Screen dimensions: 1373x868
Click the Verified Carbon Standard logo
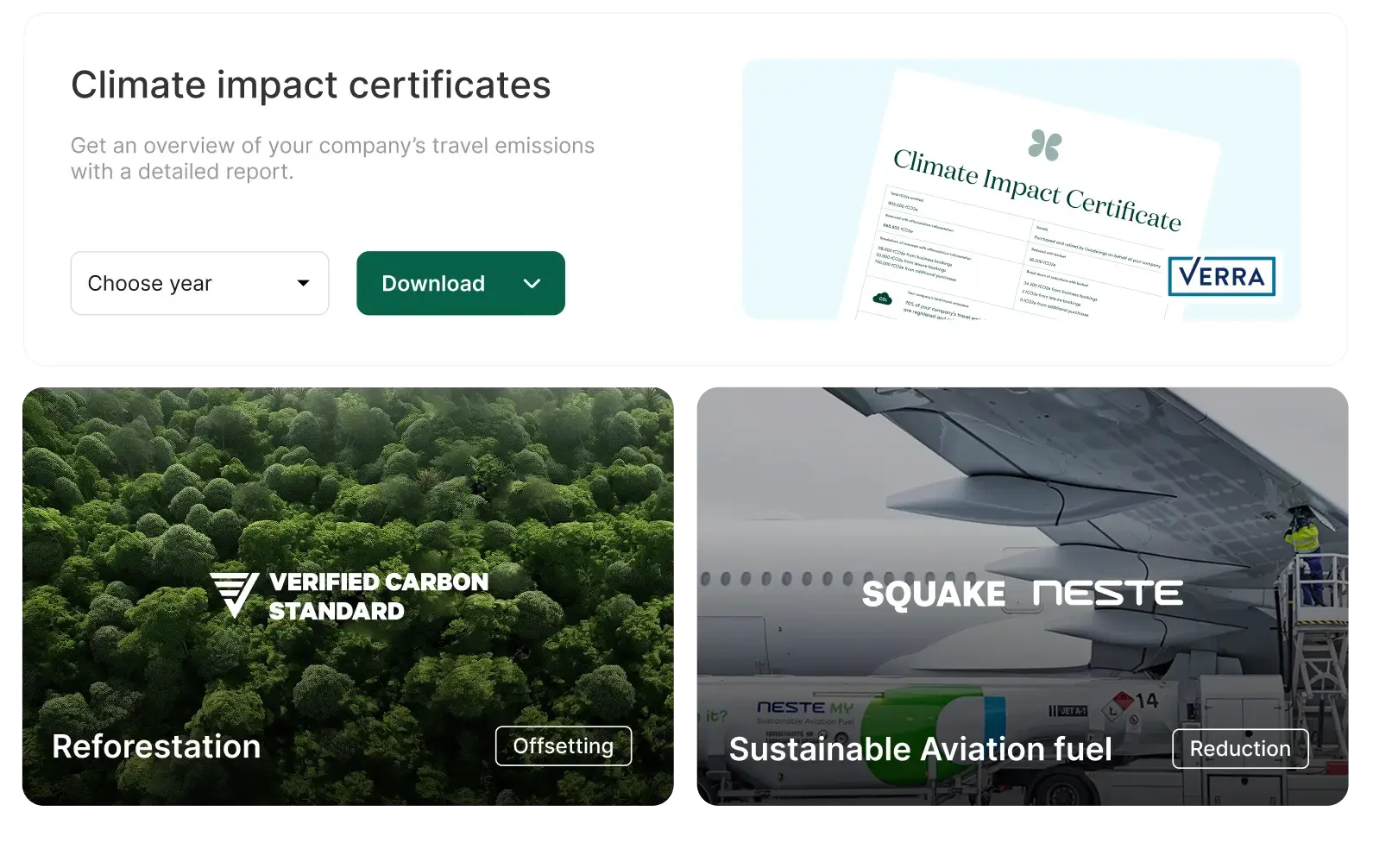point(349,596)
